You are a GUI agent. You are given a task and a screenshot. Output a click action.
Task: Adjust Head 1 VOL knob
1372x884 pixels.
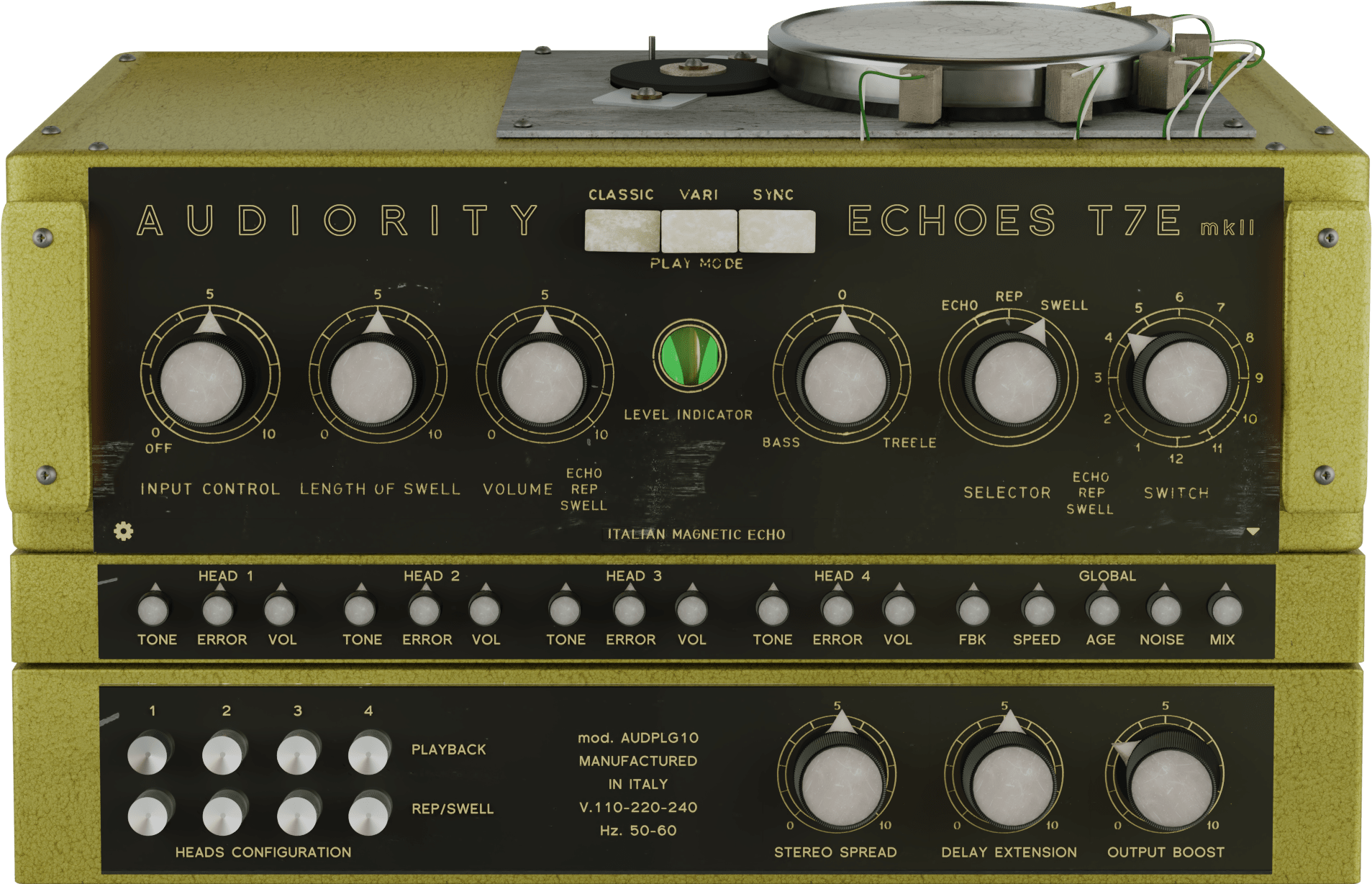click(x=280, y=609)
